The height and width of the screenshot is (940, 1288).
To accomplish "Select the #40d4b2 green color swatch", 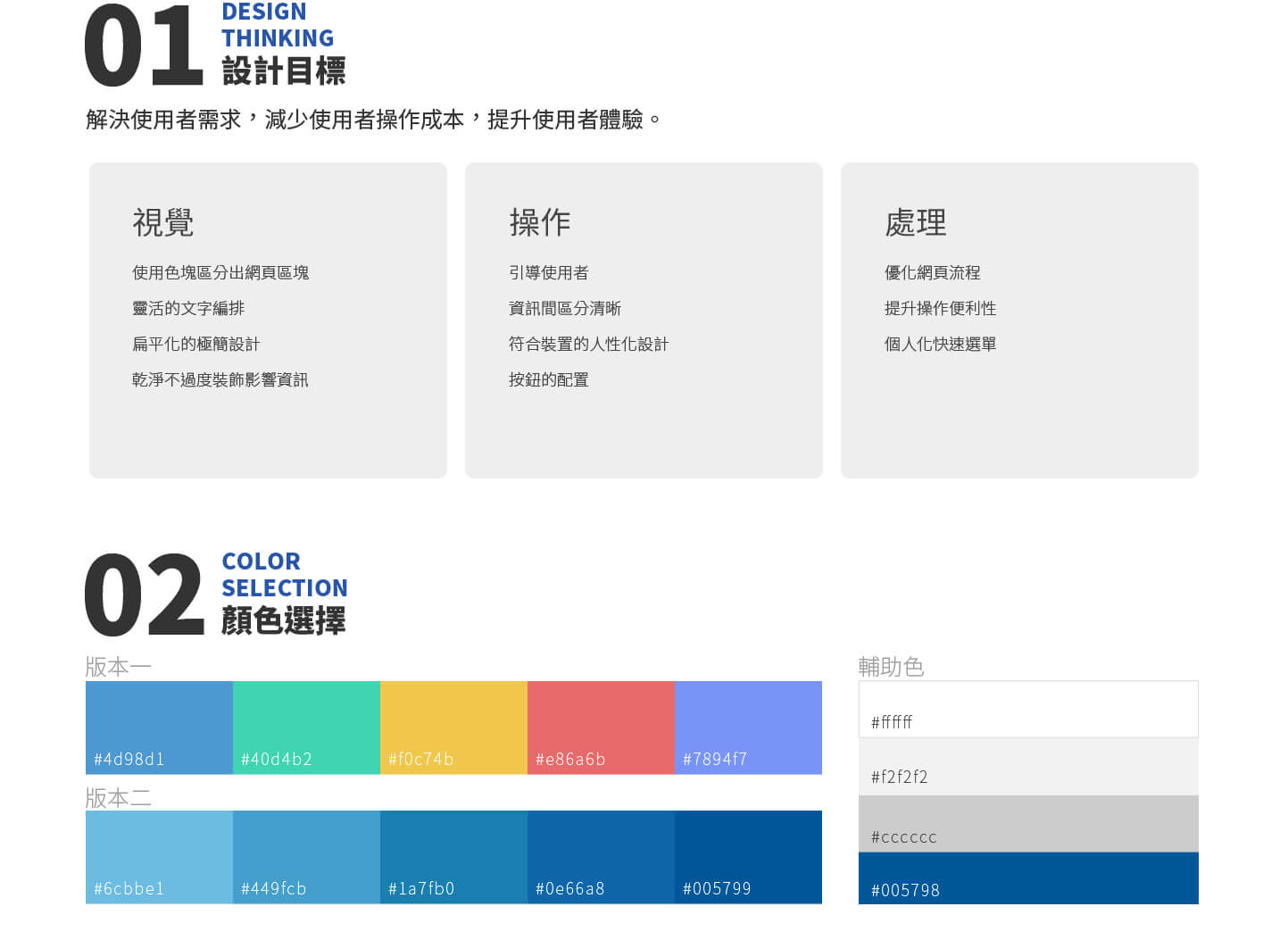I will [x=305, y=728].
